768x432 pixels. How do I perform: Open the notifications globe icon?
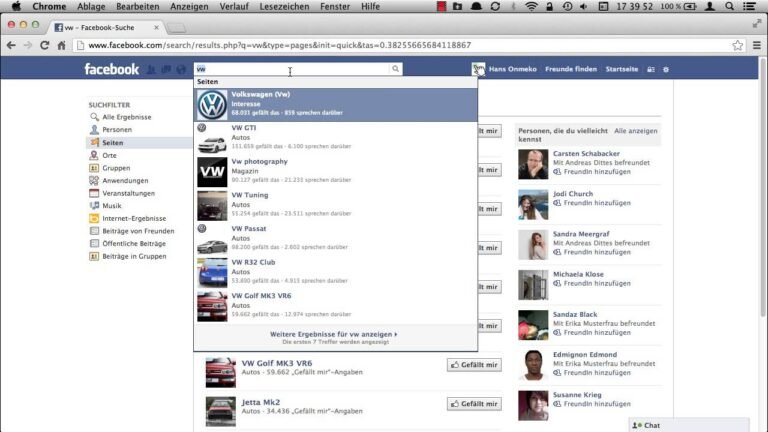[180, 70]
